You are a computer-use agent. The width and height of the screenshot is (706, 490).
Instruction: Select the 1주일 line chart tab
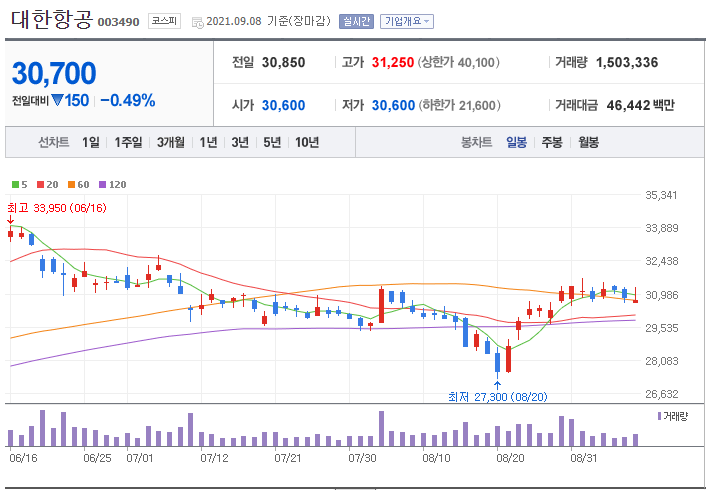click(x=128, y=143)
